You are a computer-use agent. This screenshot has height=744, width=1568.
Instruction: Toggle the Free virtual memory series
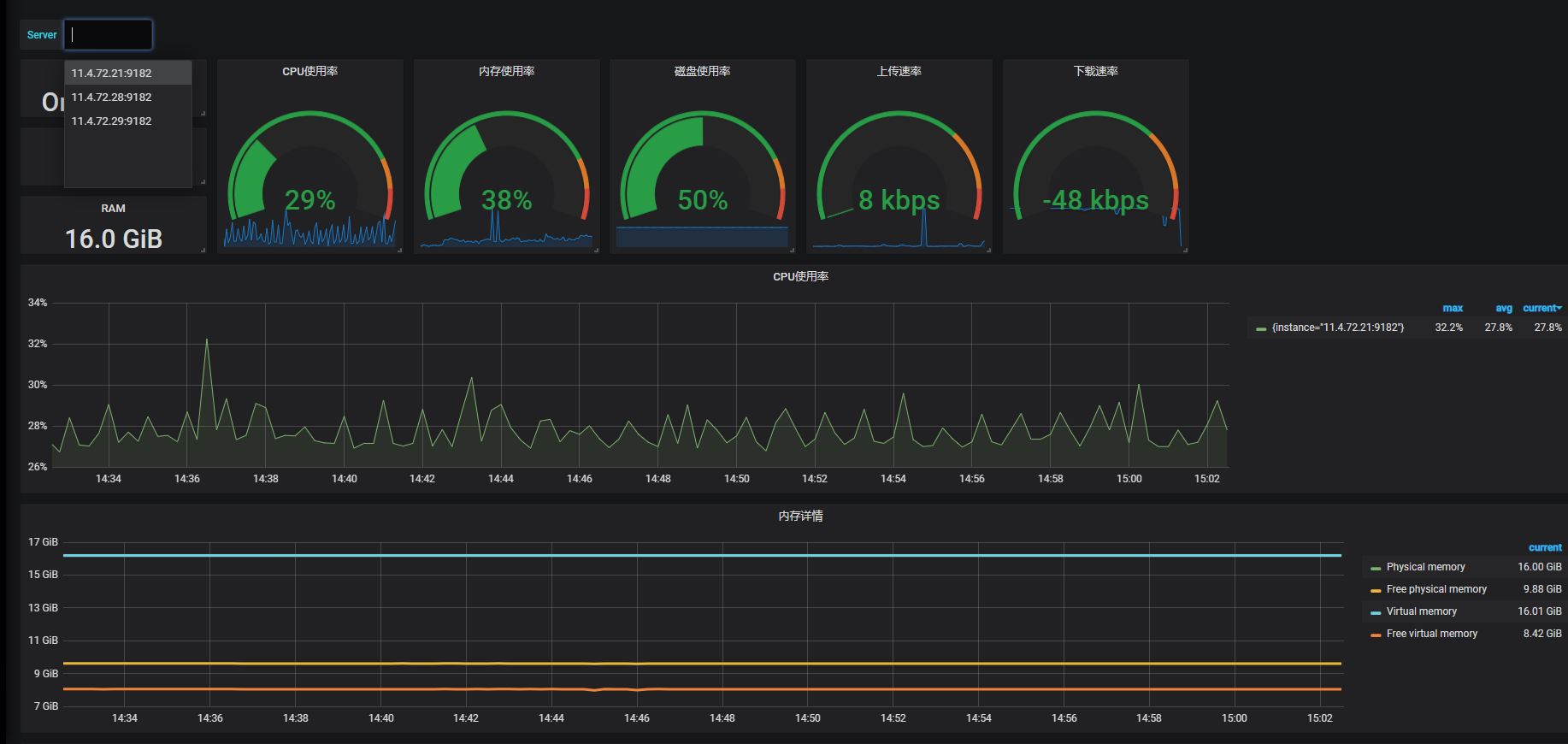(x=1432, y=634)
